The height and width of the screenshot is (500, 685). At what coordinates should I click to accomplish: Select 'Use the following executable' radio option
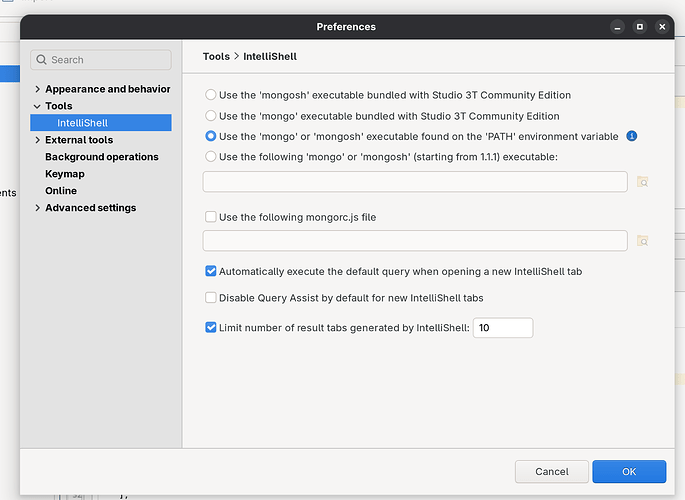(x=211, y=156)
